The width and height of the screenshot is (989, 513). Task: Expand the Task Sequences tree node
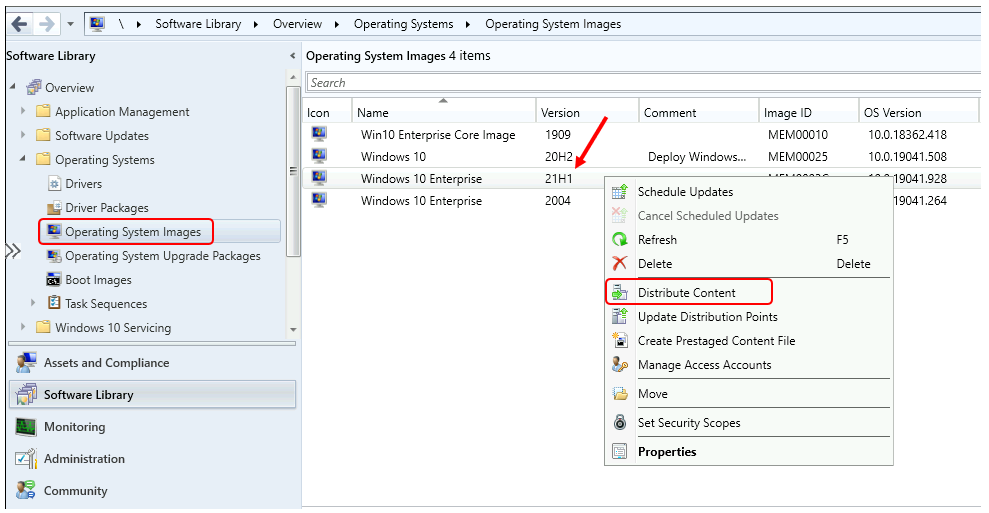33,303
